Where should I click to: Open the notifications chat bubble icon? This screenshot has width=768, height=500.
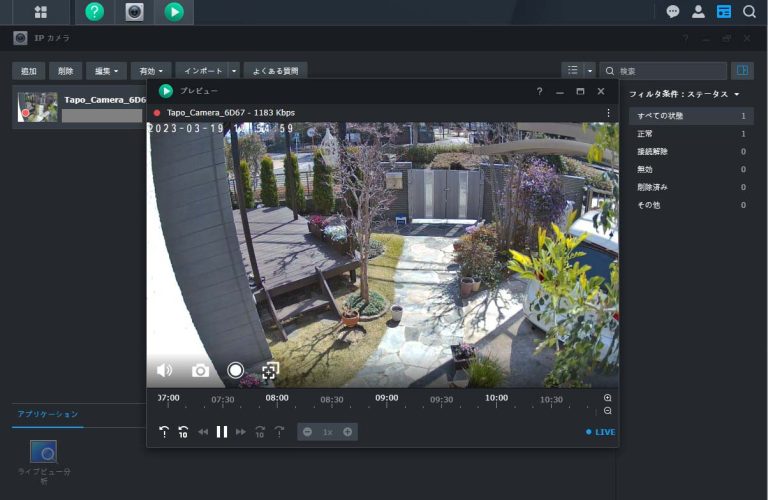click(673, 12)
